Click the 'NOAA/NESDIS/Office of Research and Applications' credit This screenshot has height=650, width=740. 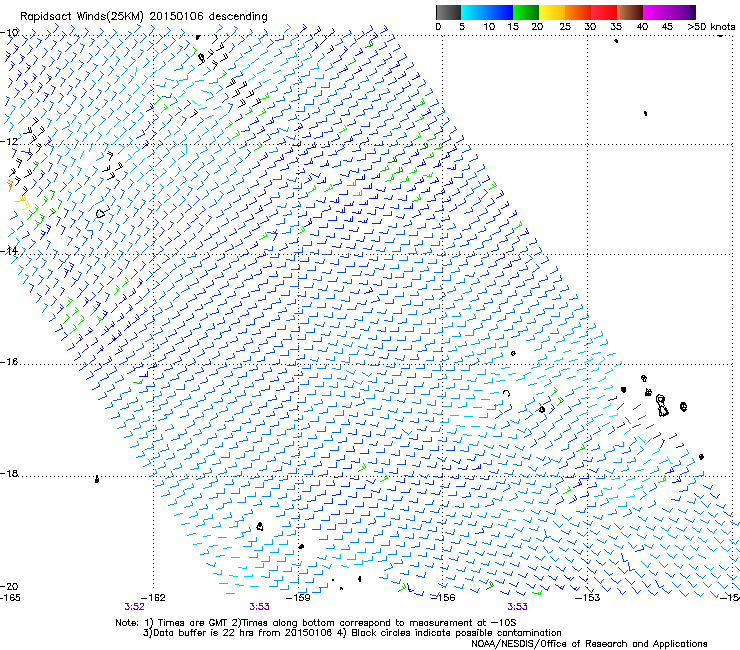click(x=589, y=644)
